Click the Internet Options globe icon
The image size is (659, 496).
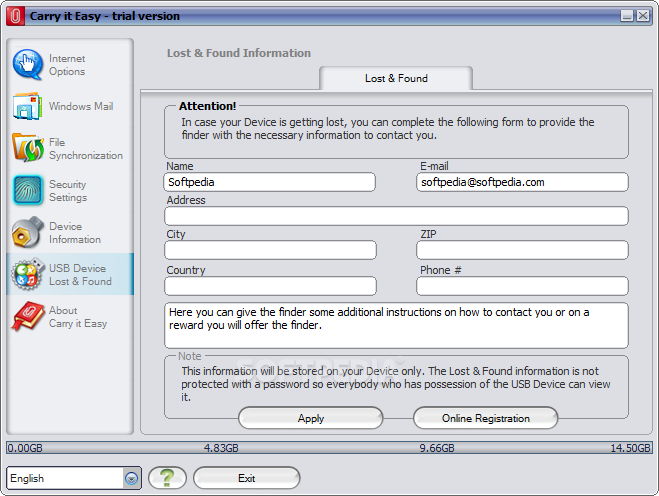[x=28, y=64]
